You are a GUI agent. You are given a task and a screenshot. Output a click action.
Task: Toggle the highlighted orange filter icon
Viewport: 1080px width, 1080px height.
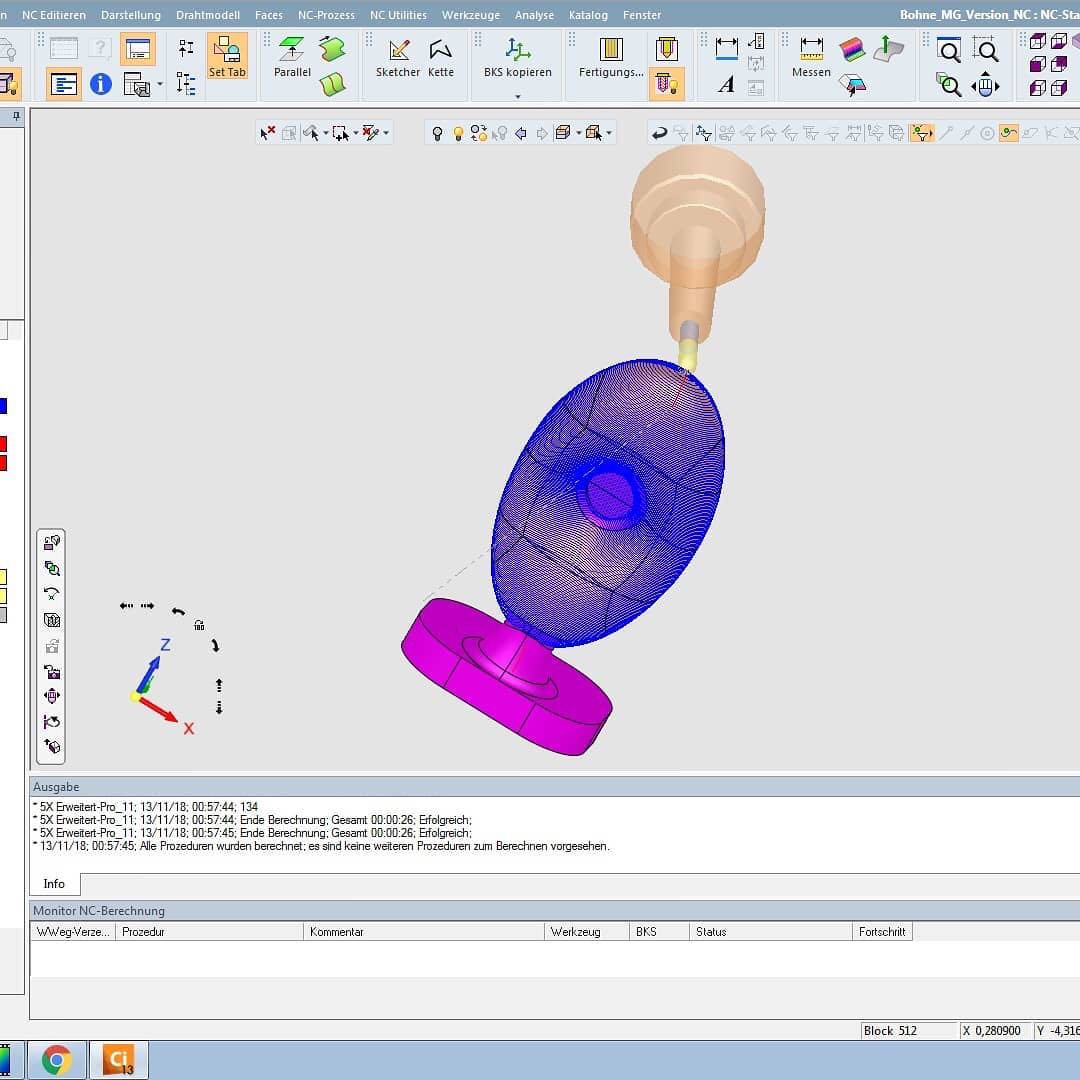coord(922,132)
